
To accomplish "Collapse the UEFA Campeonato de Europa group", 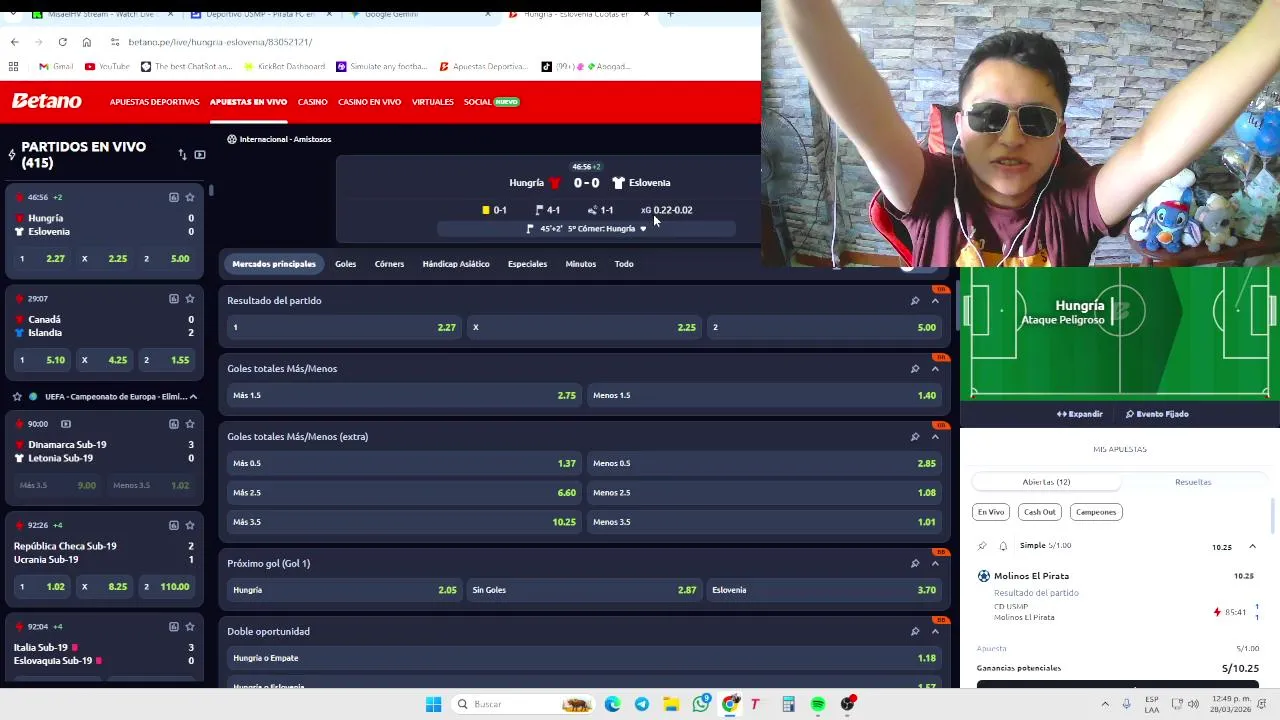I will click(x=193, y=396).
